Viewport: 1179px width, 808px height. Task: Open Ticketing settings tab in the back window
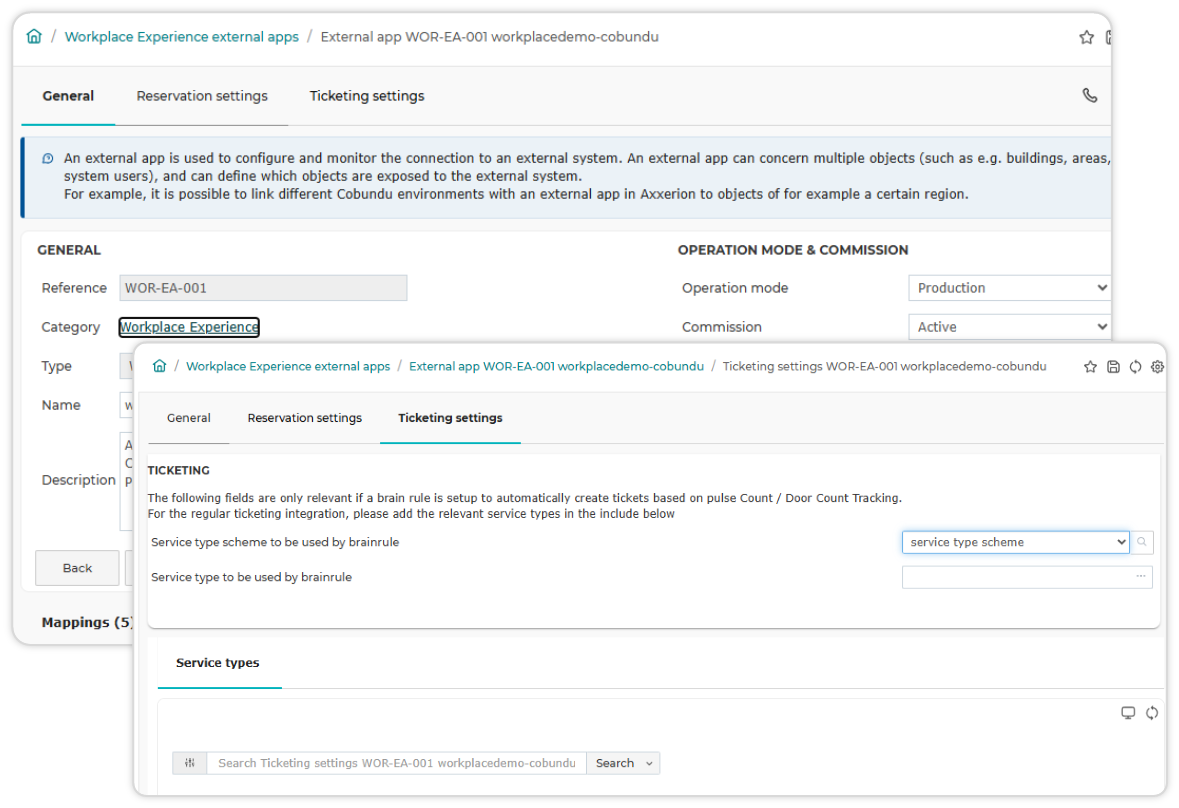367,95
